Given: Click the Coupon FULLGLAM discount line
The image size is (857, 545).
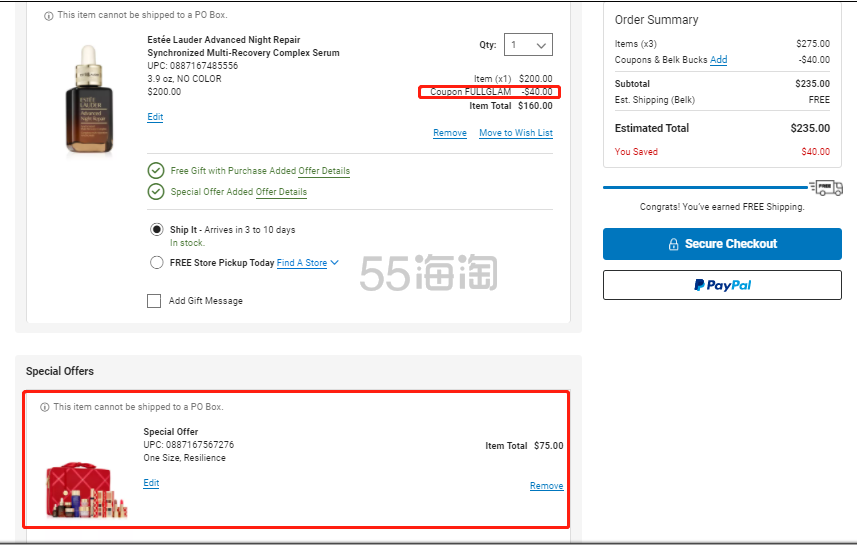Looking at the screenshot, I should click(x=491, y=92).
